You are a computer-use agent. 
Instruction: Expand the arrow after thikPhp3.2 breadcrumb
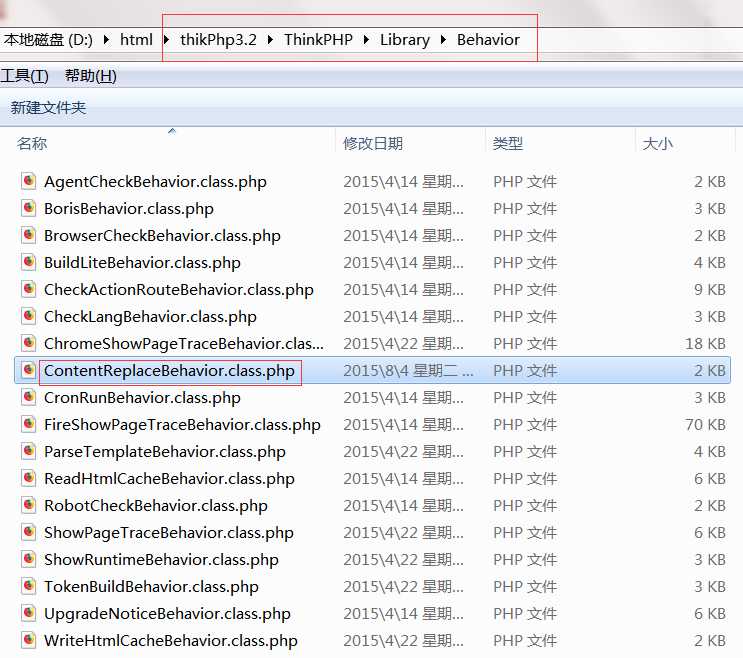click(270, 40)
